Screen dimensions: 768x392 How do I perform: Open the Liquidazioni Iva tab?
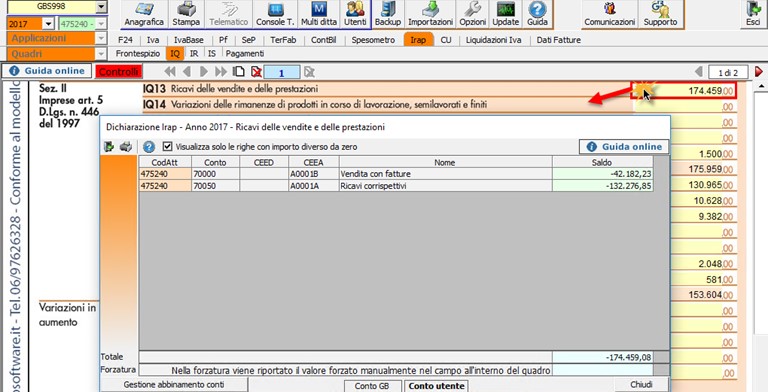pos(493,40)
